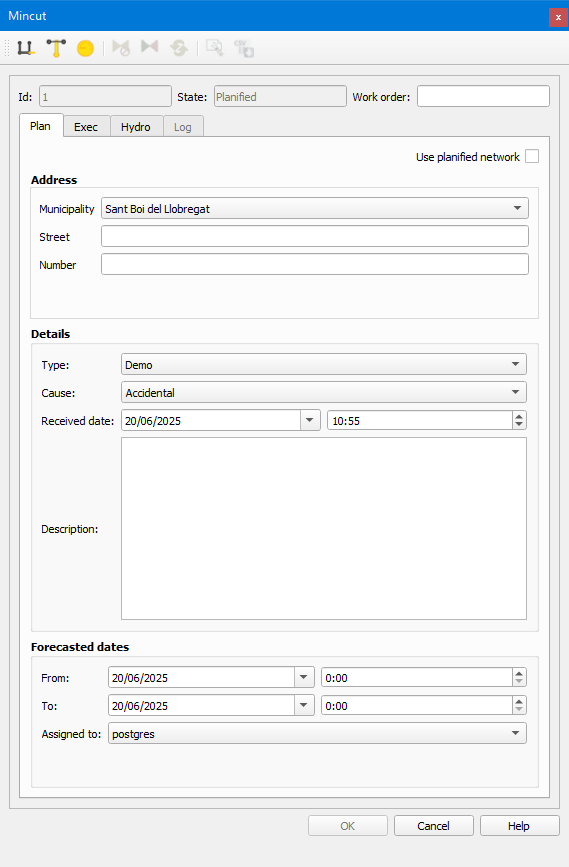Click the valve with prohibited sign icon

121,48
